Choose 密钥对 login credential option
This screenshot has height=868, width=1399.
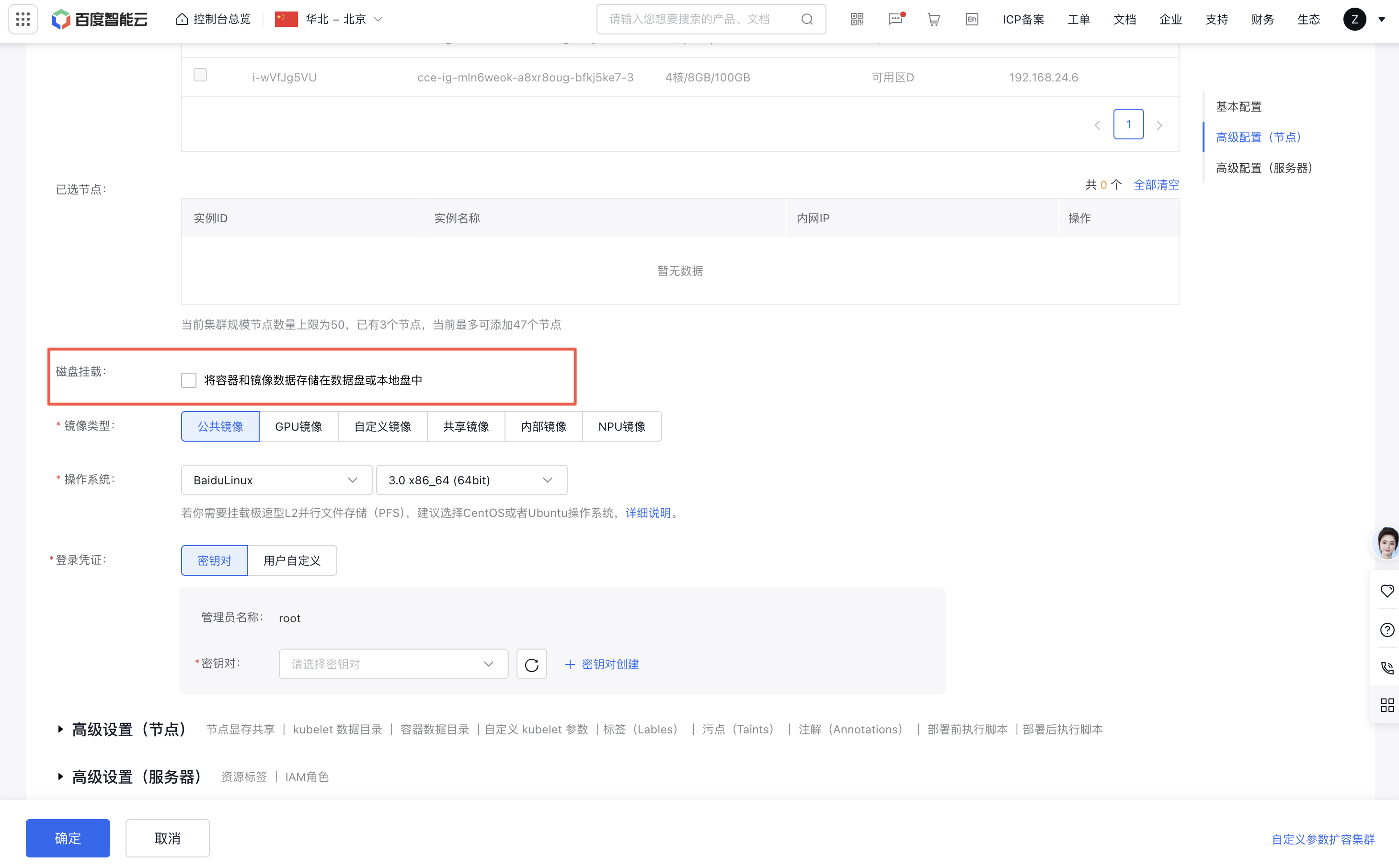(x=214, y=561)
